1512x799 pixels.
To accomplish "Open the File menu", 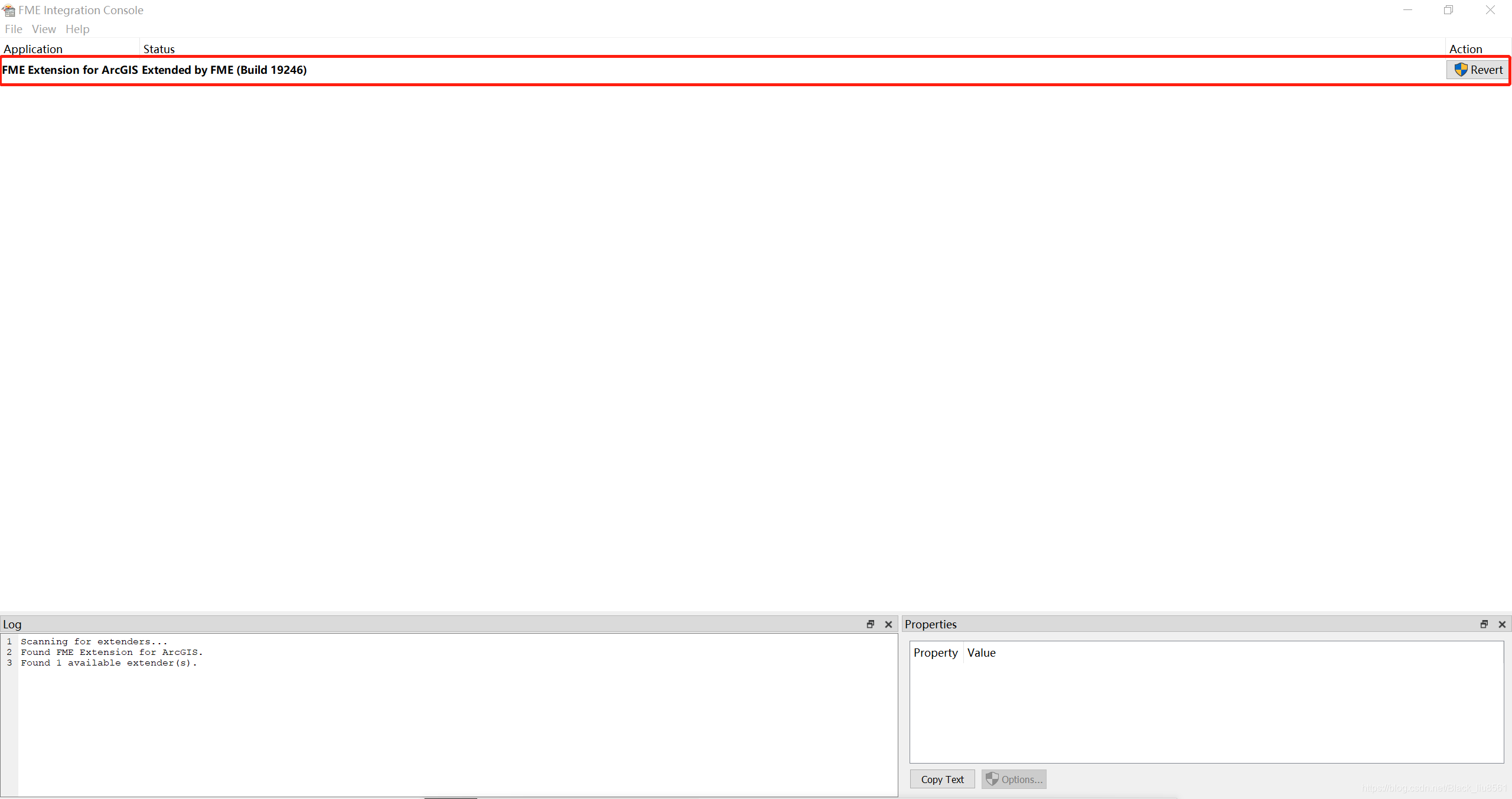I will [13, 29].
